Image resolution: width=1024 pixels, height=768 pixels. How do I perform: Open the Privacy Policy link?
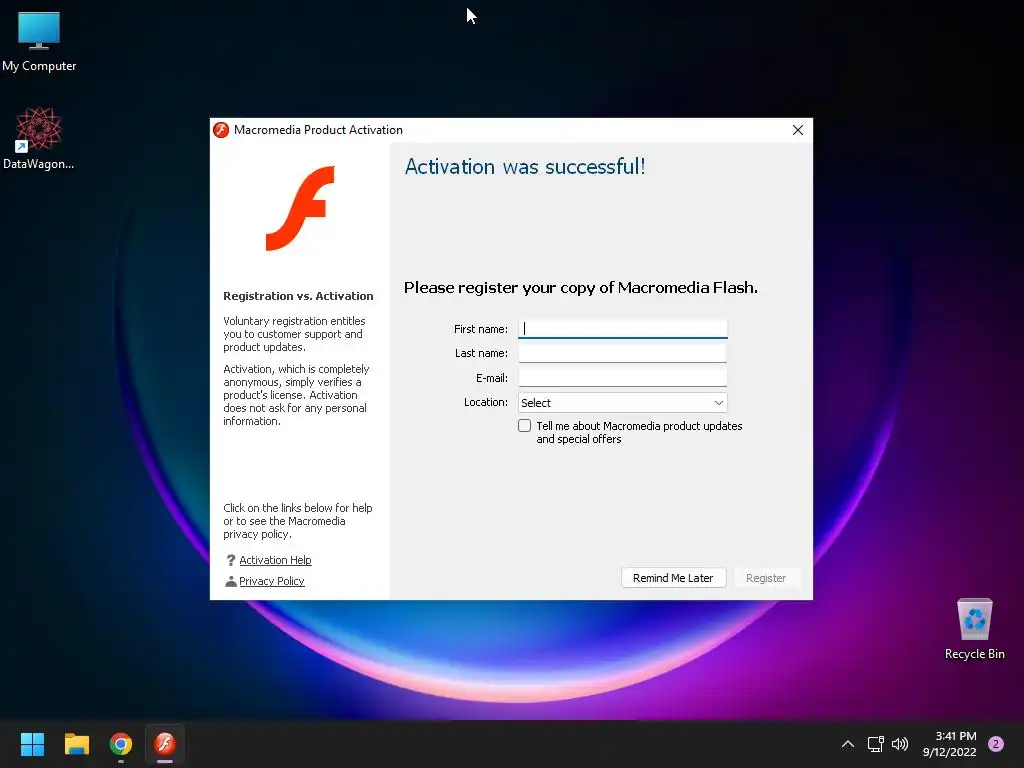[x=272, y=581]
